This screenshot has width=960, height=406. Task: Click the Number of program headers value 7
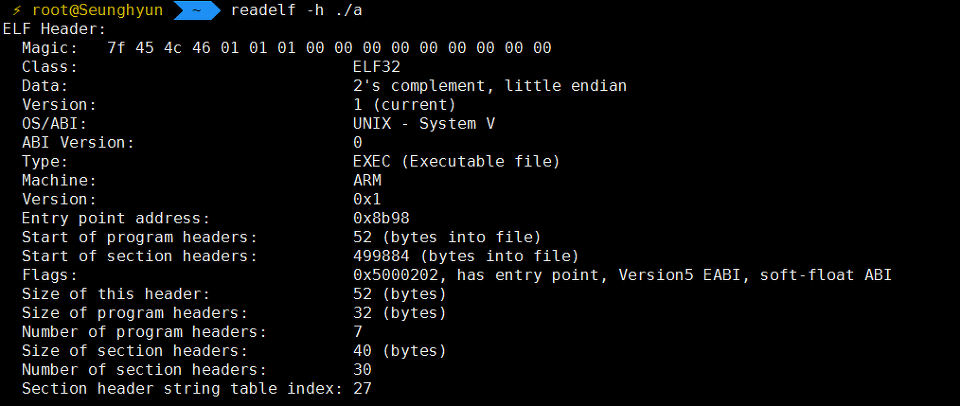358,332
